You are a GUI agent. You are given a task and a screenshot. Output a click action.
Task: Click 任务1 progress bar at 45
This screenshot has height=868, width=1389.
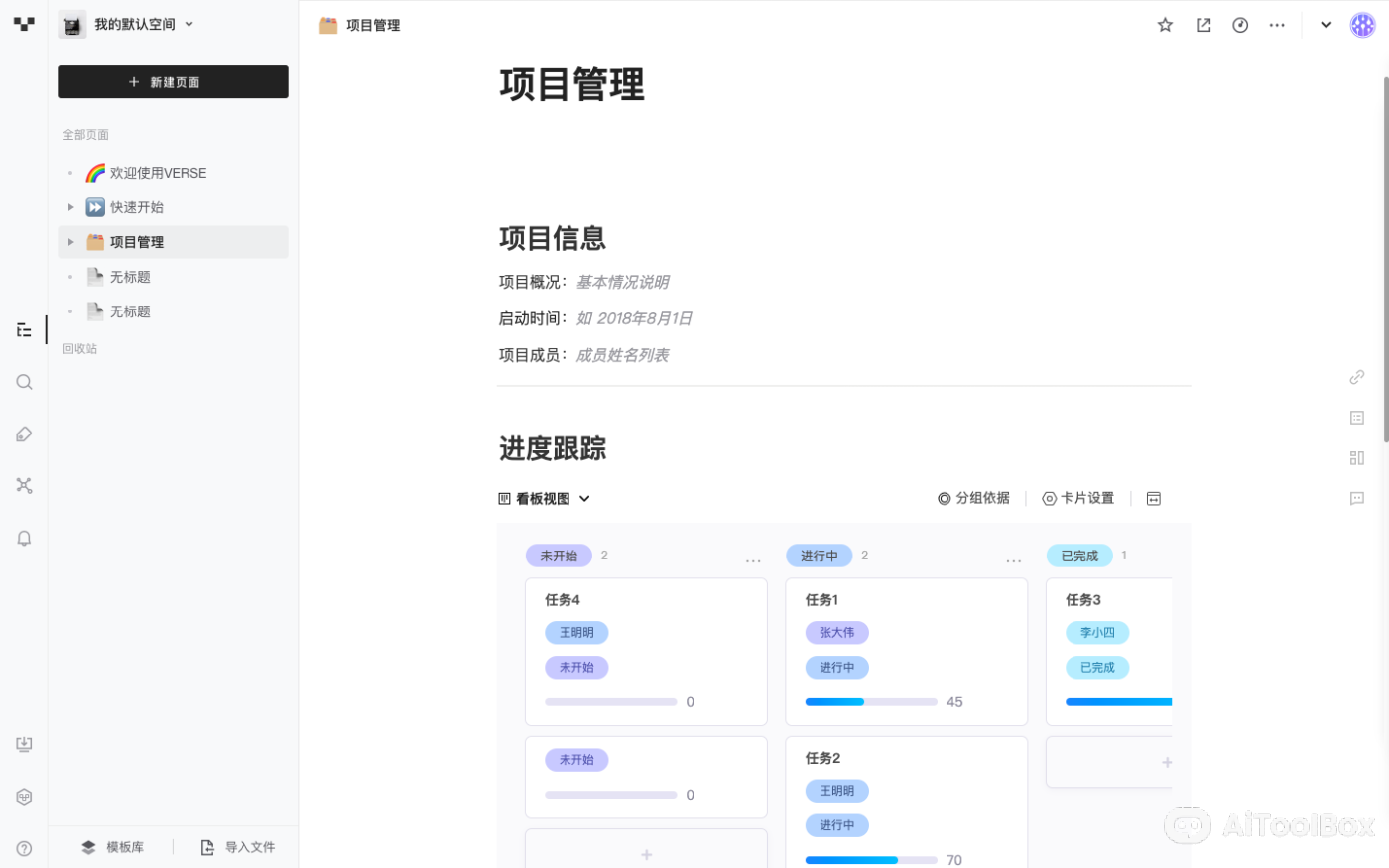[x=870, y=701]
